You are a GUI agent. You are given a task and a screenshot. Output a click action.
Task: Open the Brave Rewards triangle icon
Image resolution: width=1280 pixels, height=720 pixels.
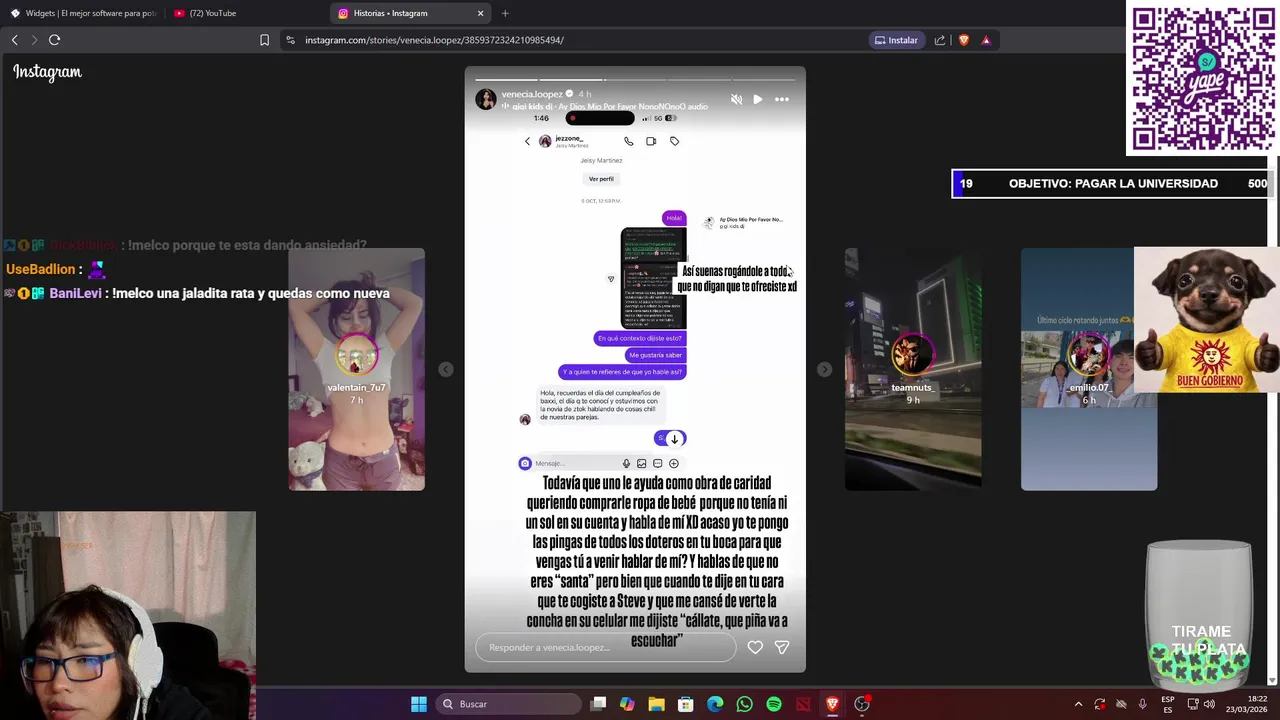pyautogui.click(x=986, y=40)
